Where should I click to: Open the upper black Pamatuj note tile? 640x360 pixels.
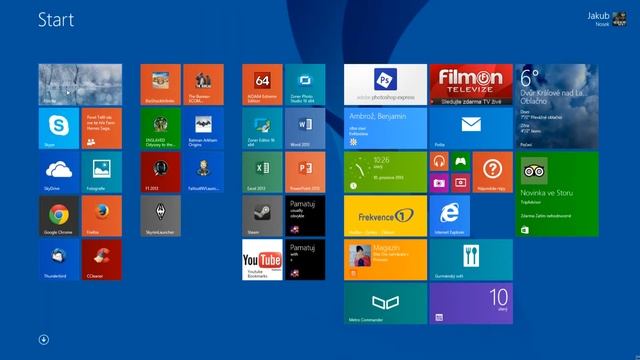pos(305,216)
